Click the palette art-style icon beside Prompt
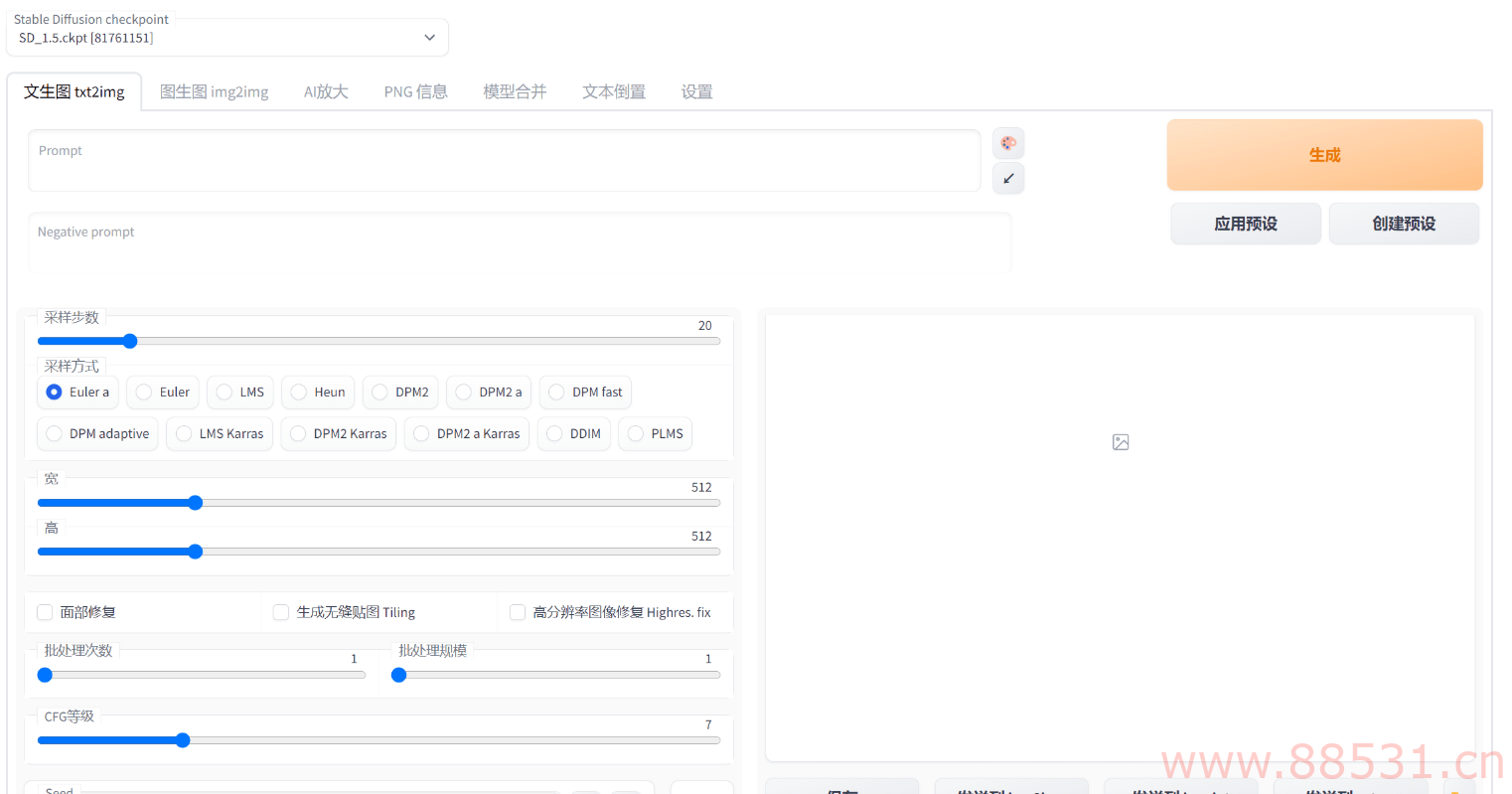 [x=1008, y=143]
